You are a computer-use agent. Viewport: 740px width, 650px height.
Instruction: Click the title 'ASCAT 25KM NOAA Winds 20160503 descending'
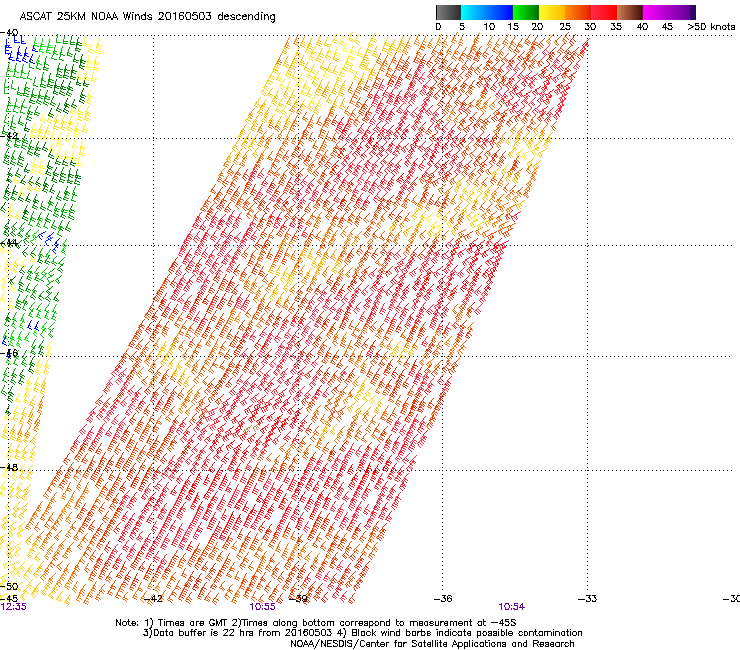[x=147, y=17]
